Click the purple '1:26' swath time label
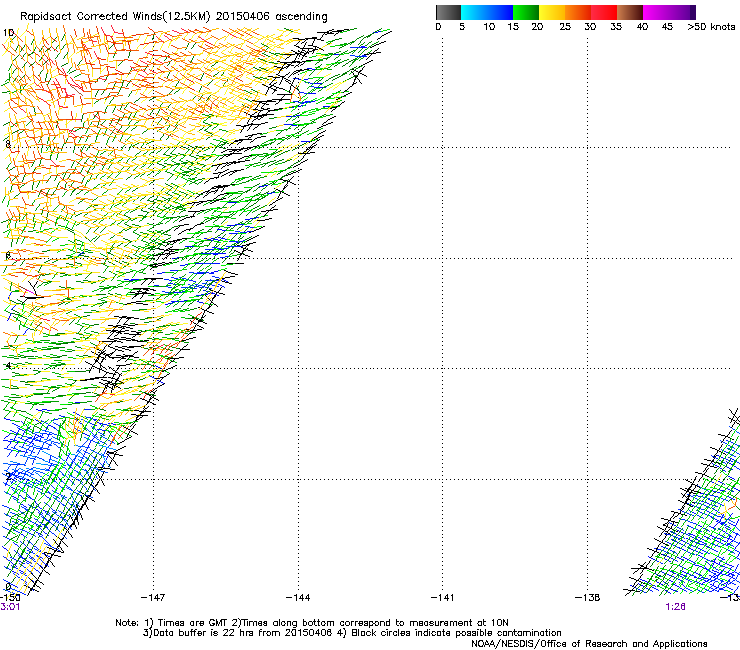Image resolution: width=740 pixels, height=650 pixels. click(x=675, y=607)
